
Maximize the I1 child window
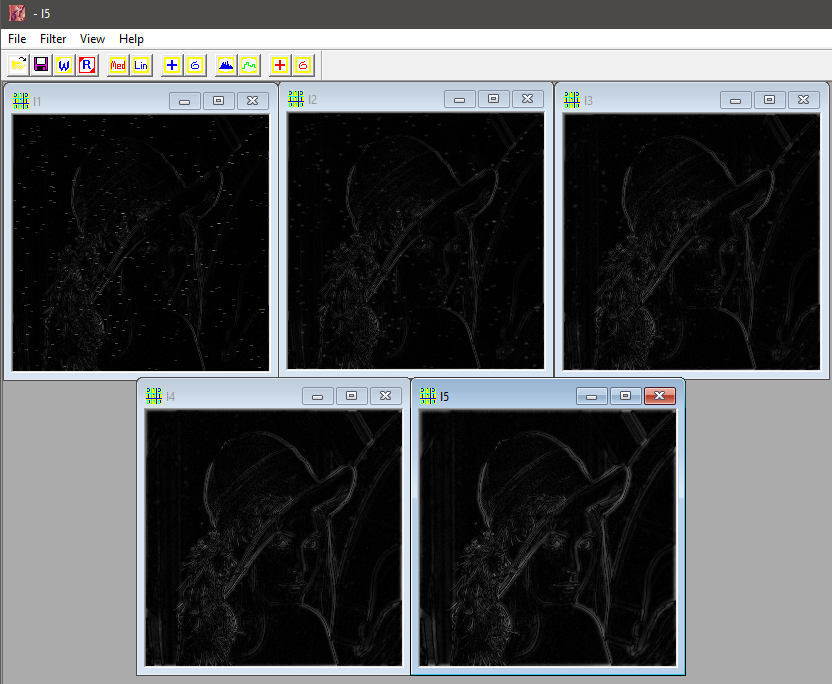tap(219, 101)
